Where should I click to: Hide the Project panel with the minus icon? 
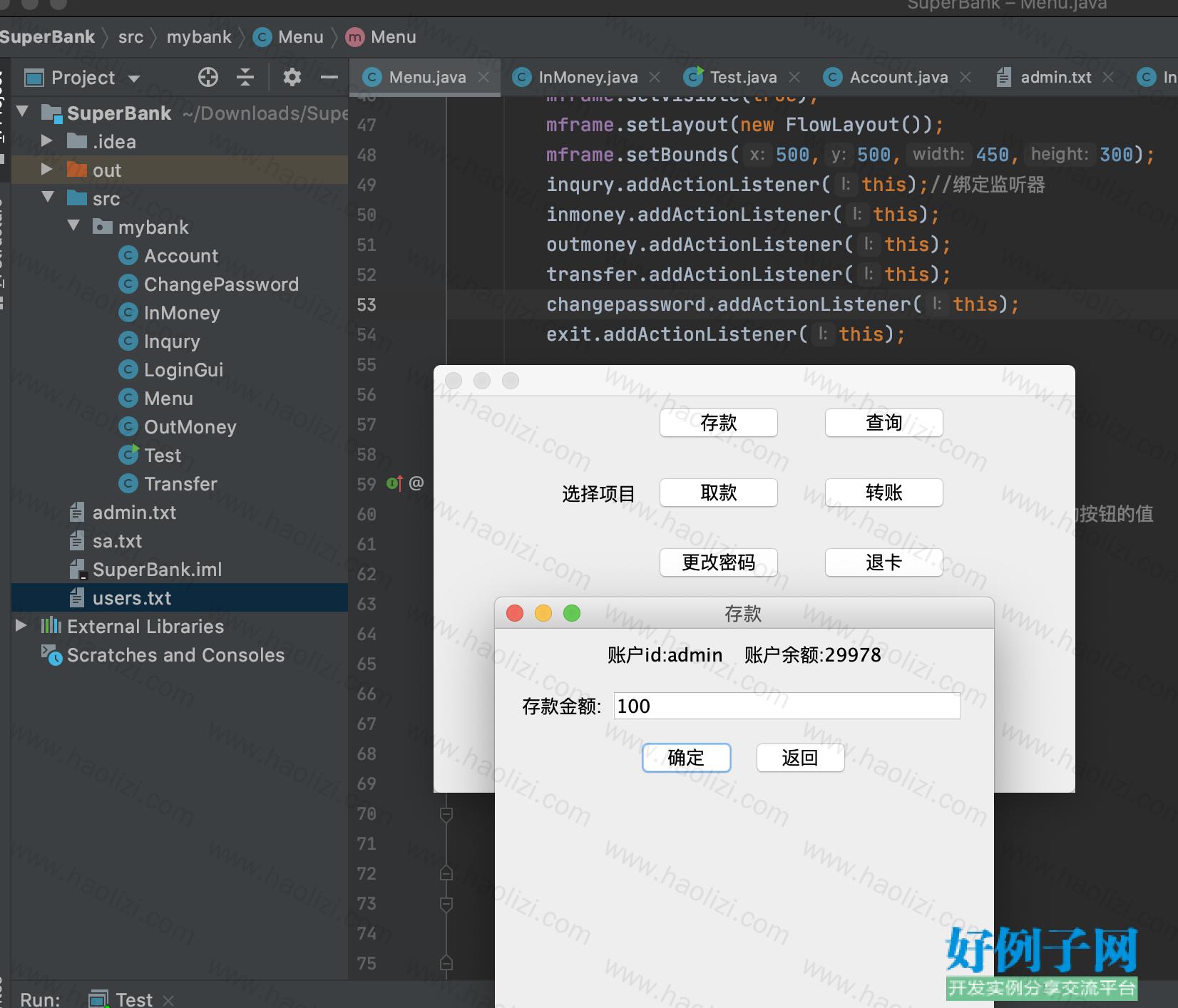click(x=329, y=77)
